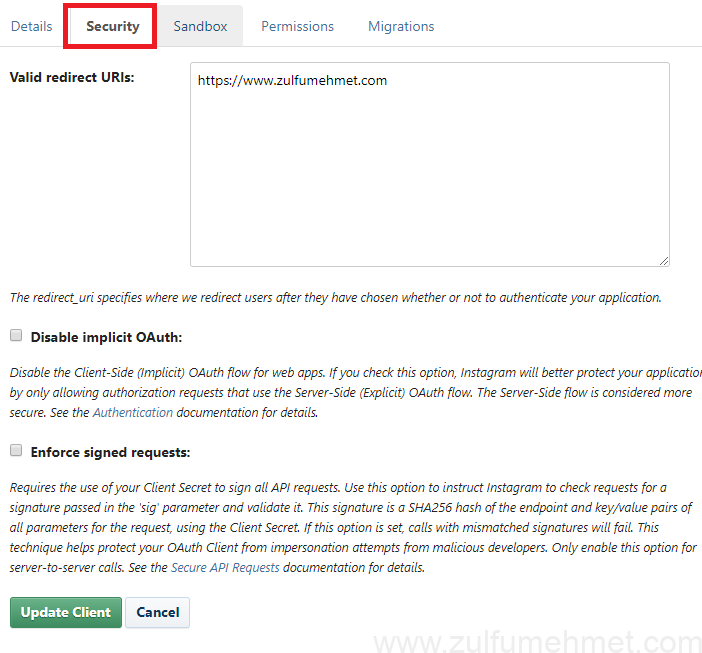Grab the text area resize handle

(663, 260)
